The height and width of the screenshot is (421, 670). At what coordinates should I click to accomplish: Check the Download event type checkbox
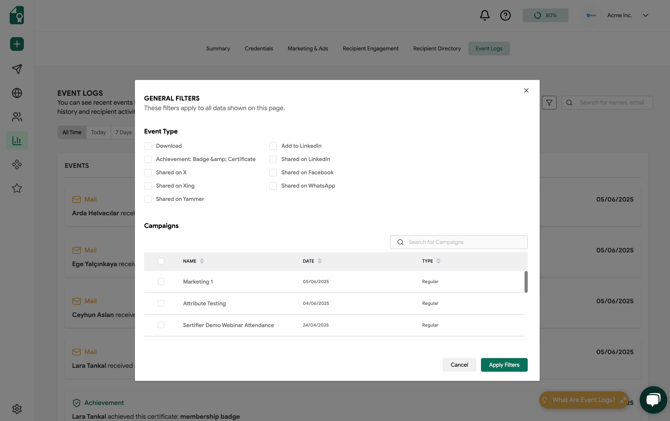(x=148, y=146)
